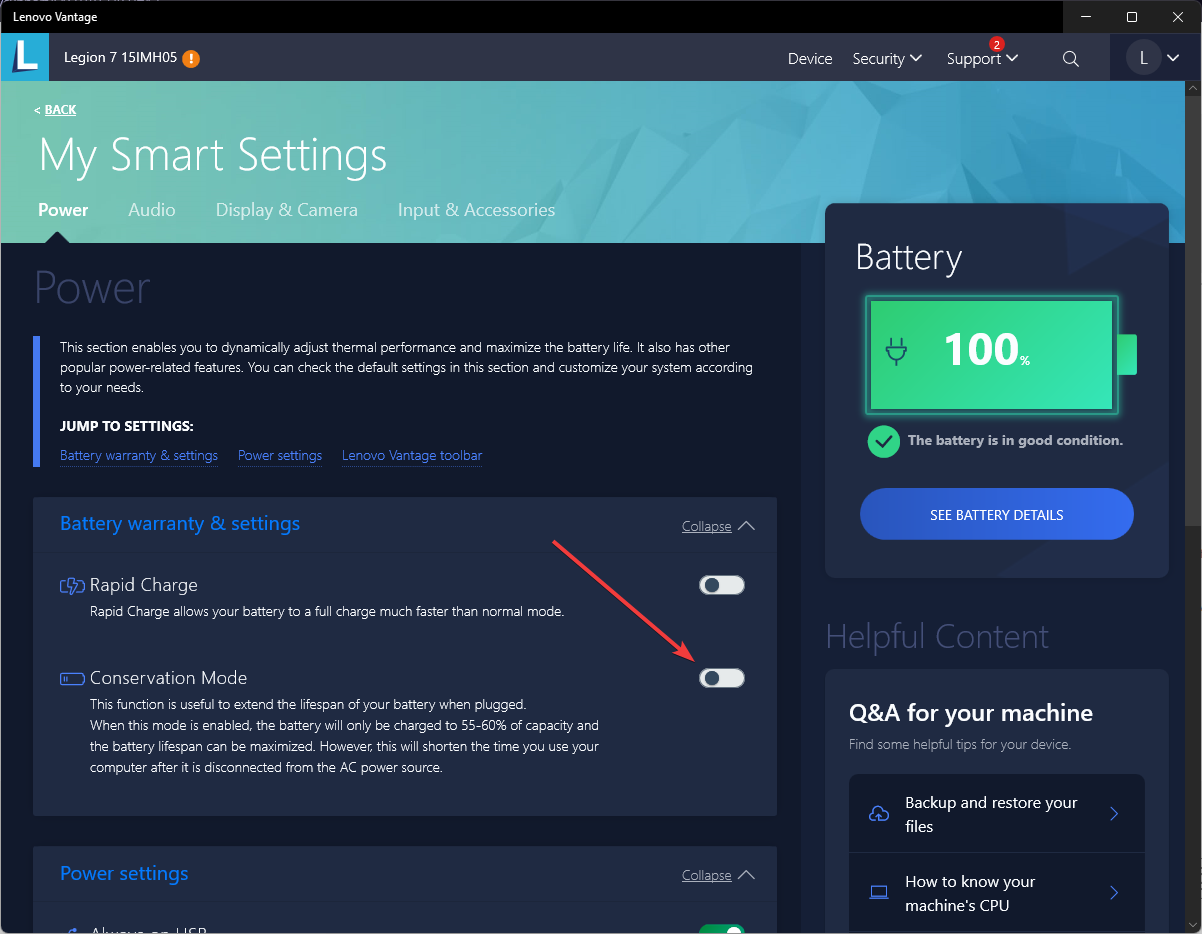Open the profile dropdown chevron
The image size is (1202, 934).
pyautogui.click(x=1173, y=58)
